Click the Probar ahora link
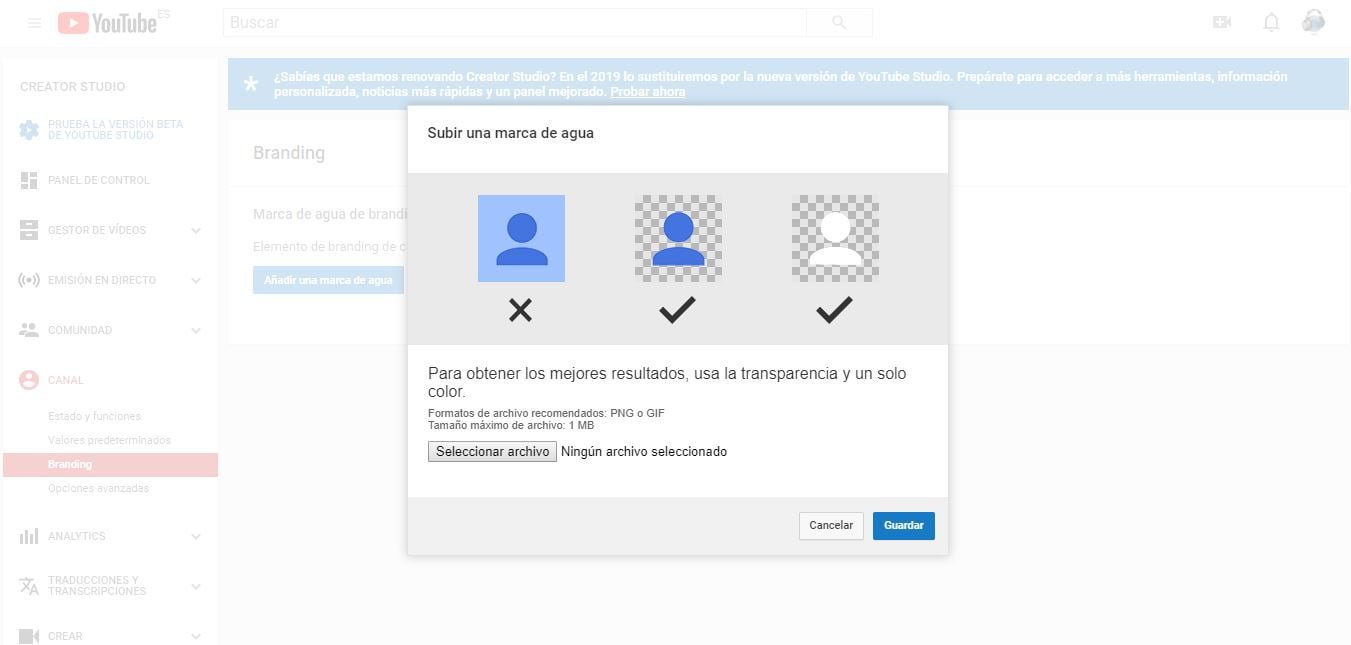The image size is (1351, 645). (648, 92)
